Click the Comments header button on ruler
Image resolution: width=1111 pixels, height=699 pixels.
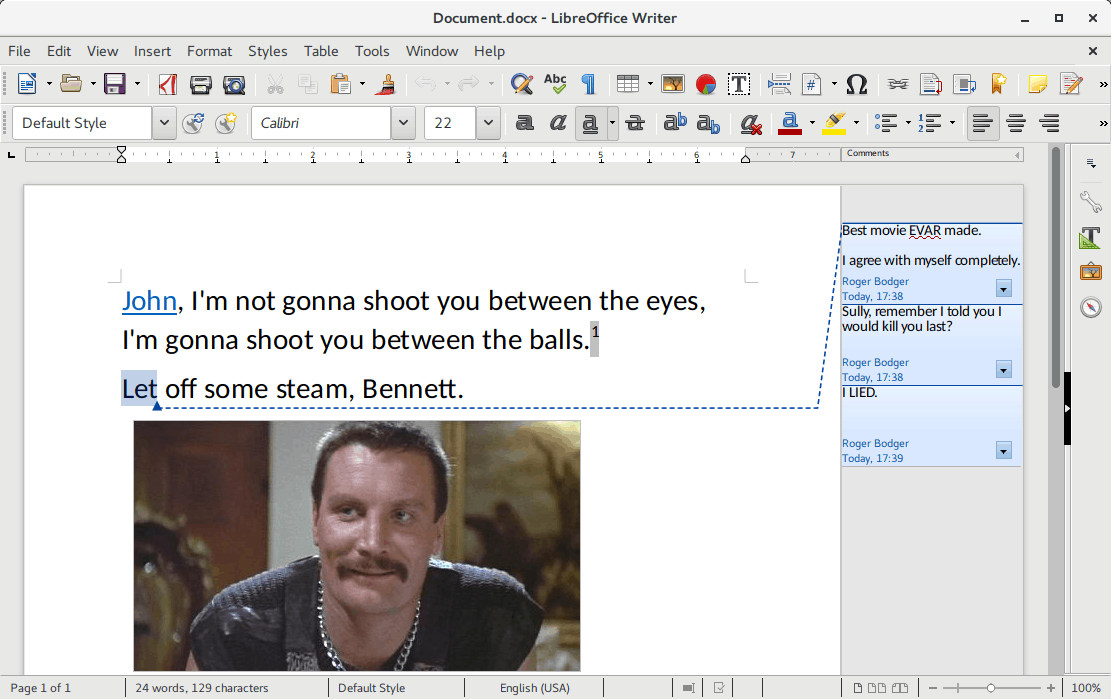[x=932, y=154]
